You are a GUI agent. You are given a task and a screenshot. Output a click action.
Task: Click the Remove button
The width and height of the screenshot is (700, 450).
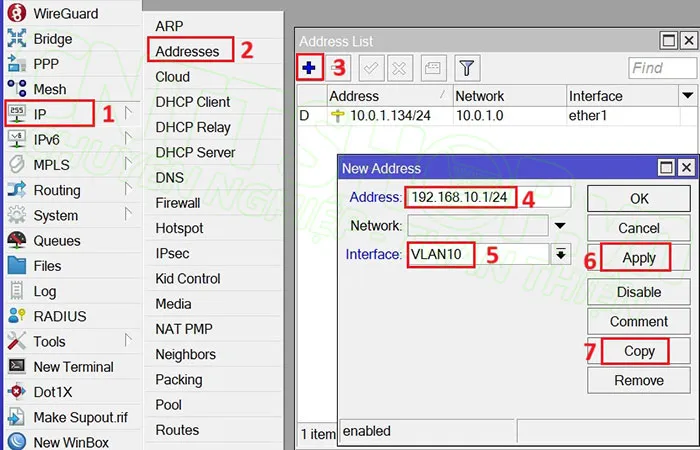(639, 380)
